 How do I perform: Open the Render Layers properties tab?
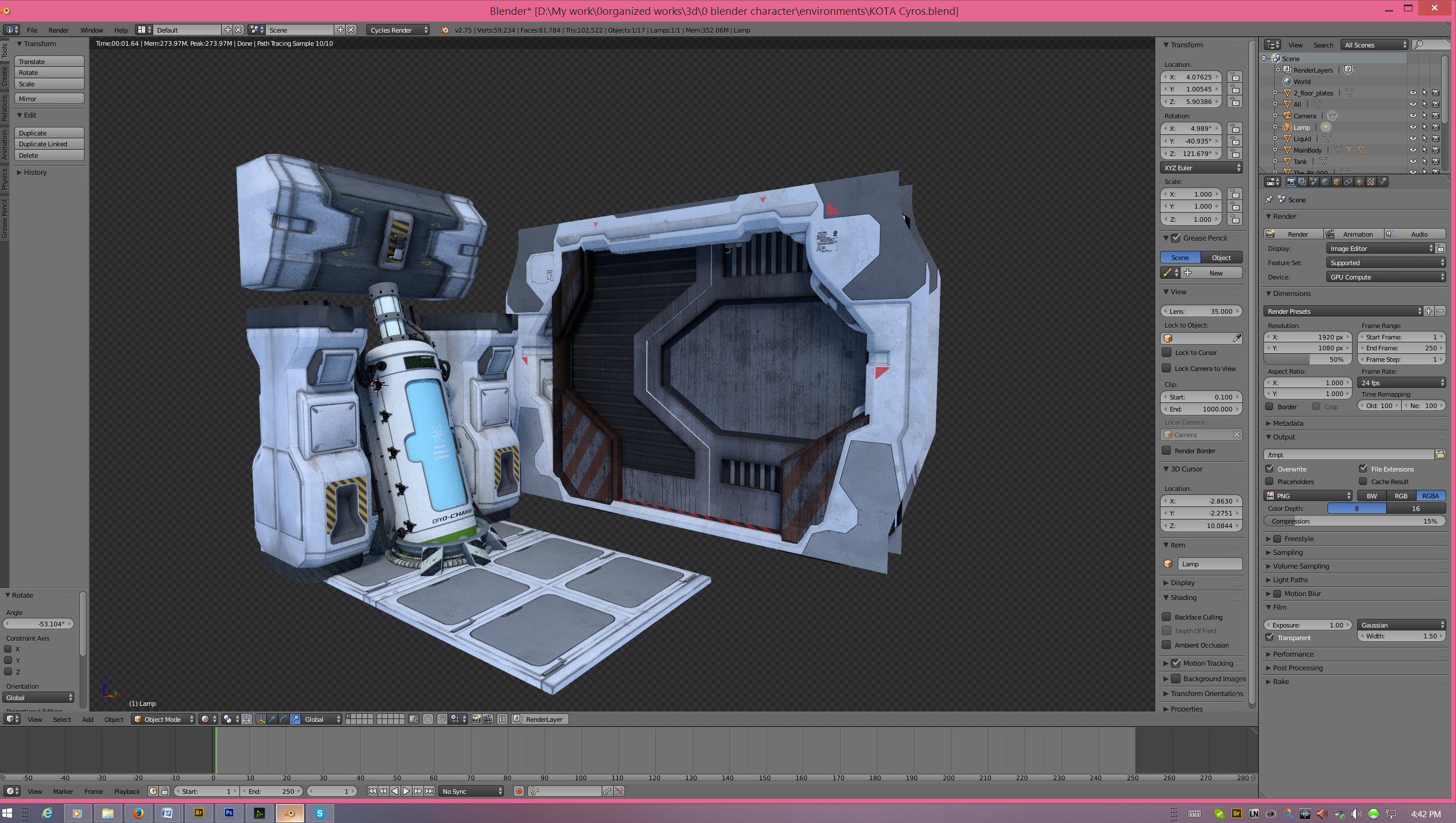tap(1302, 182)
